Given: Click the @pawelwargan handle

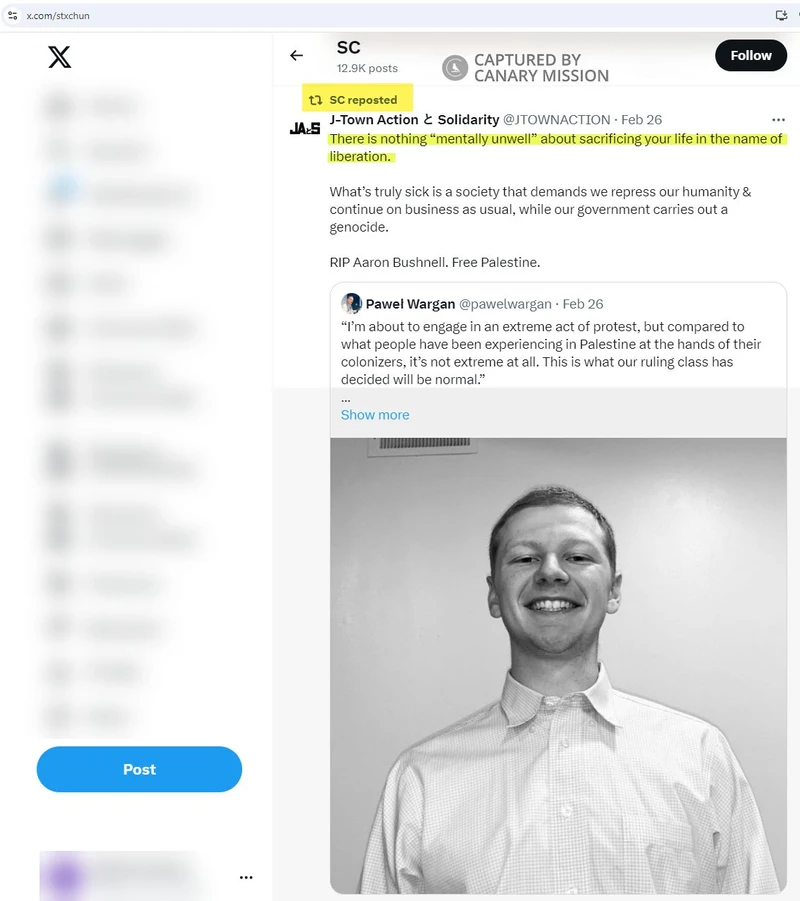Looking at the screenshot, I should [x=505, y=304].
